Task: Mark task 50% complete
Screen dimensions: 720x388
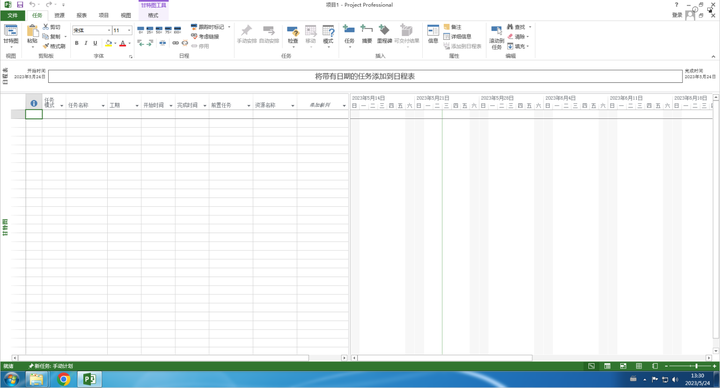Action: click(x=159, y=30)
